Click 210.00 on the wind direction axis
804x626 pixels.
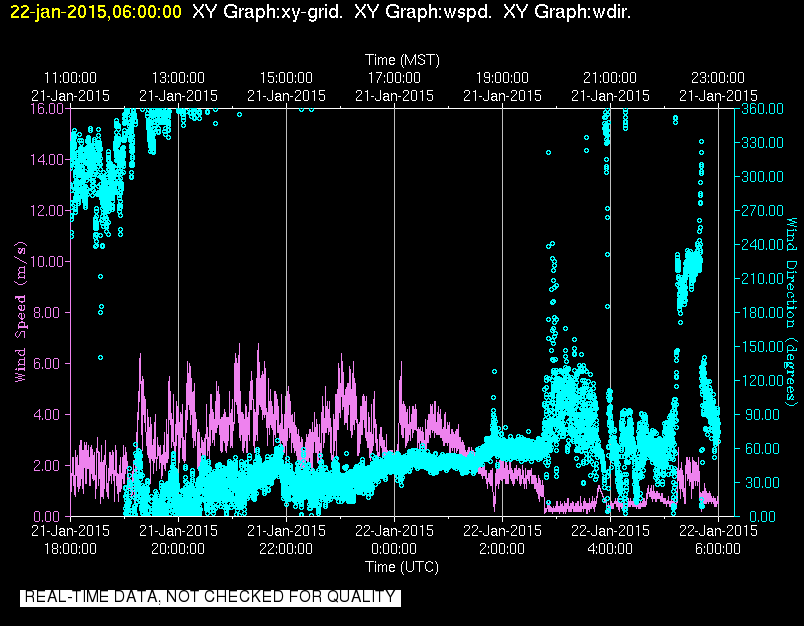click(x=762, y=278)
